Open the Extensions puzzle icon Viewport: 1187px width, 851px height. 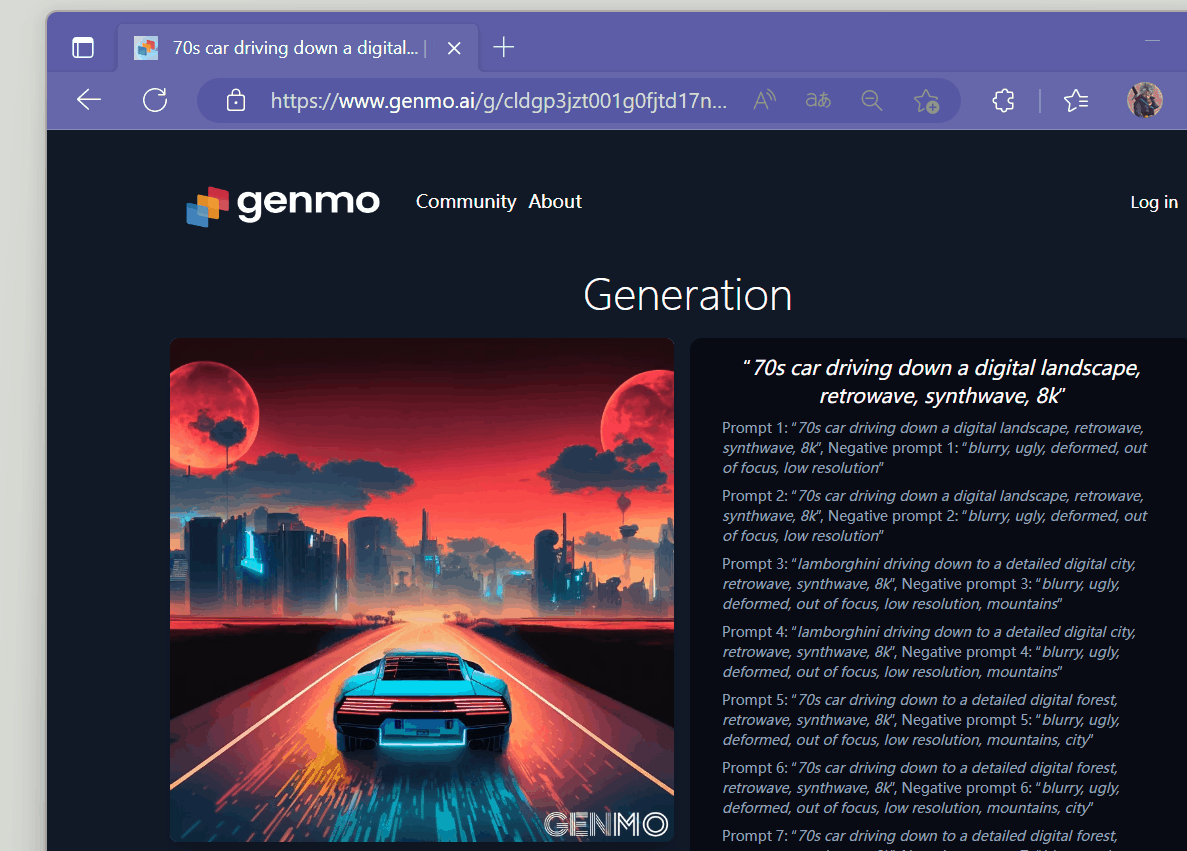(x=1003, y=100)
